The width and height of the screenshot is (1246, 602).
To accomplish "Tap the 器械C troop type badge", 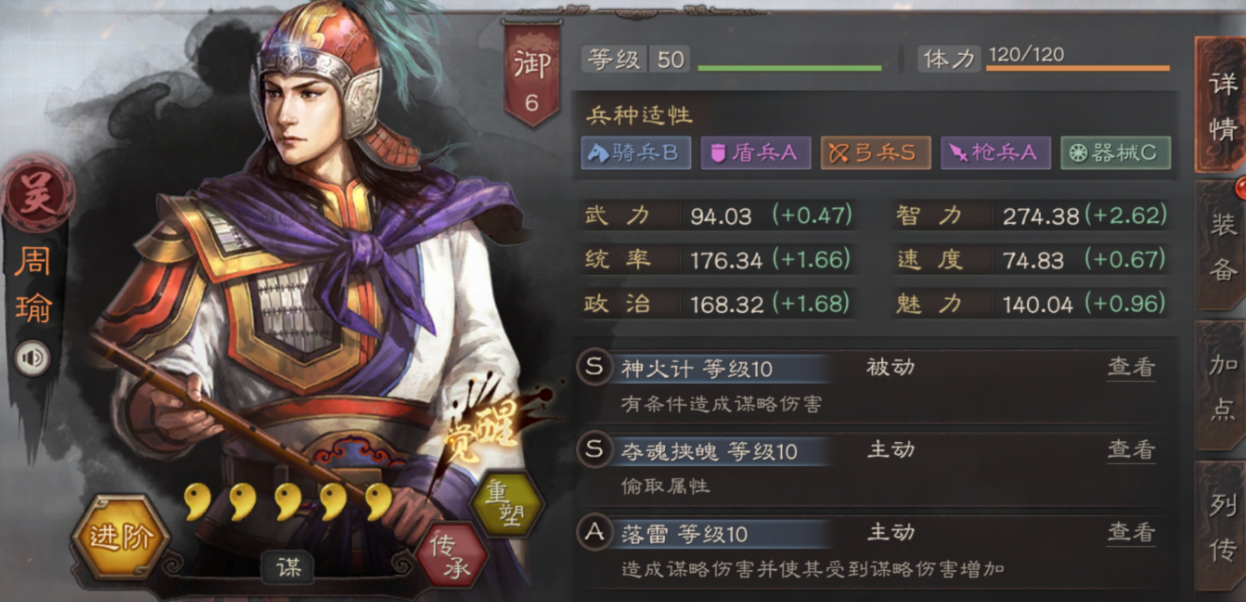I will point(1115,153).
